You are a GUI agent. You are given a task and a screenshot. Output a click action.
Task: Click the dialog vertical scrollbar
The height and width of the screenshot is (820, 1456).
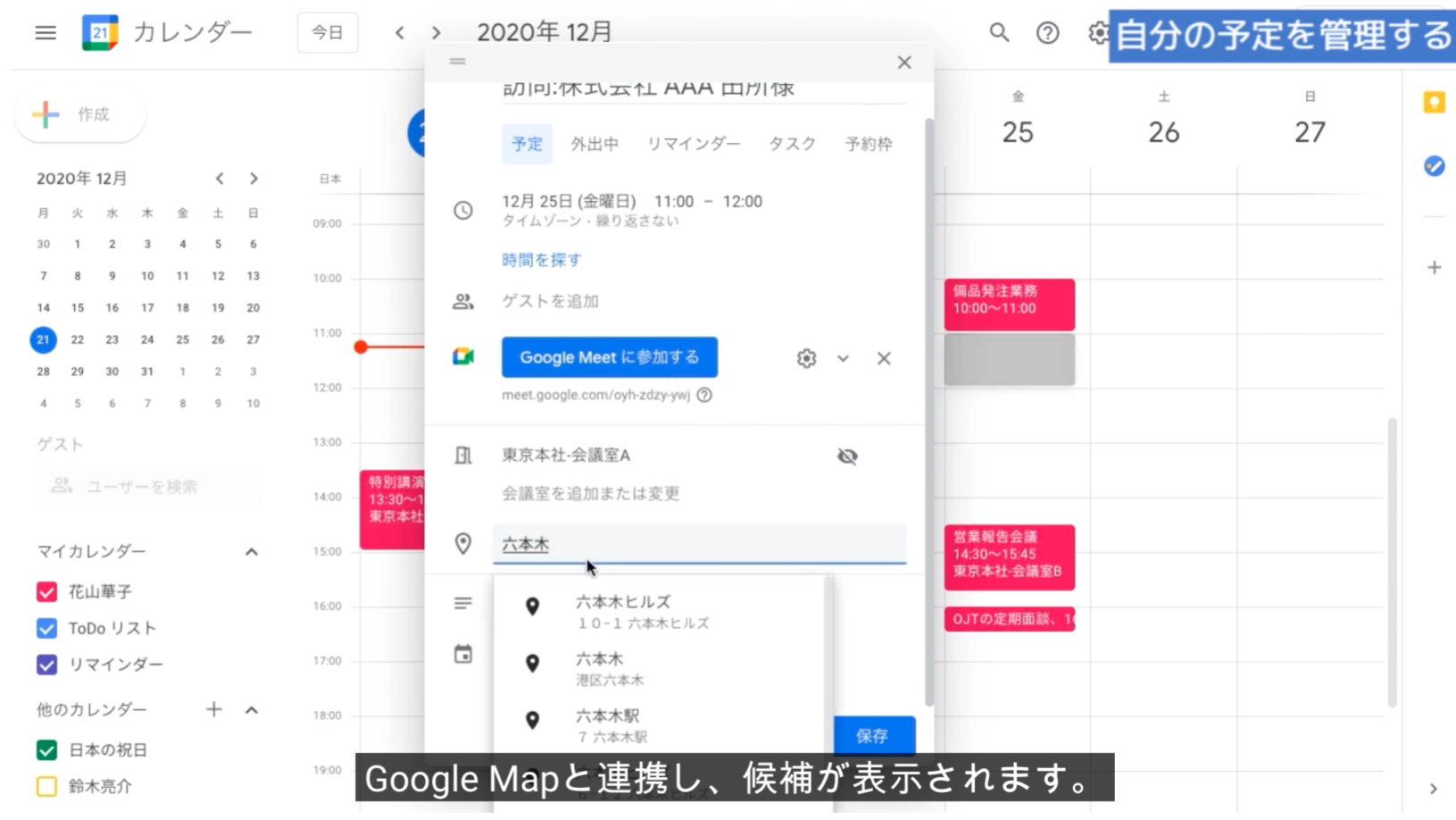tap(928, 411)
